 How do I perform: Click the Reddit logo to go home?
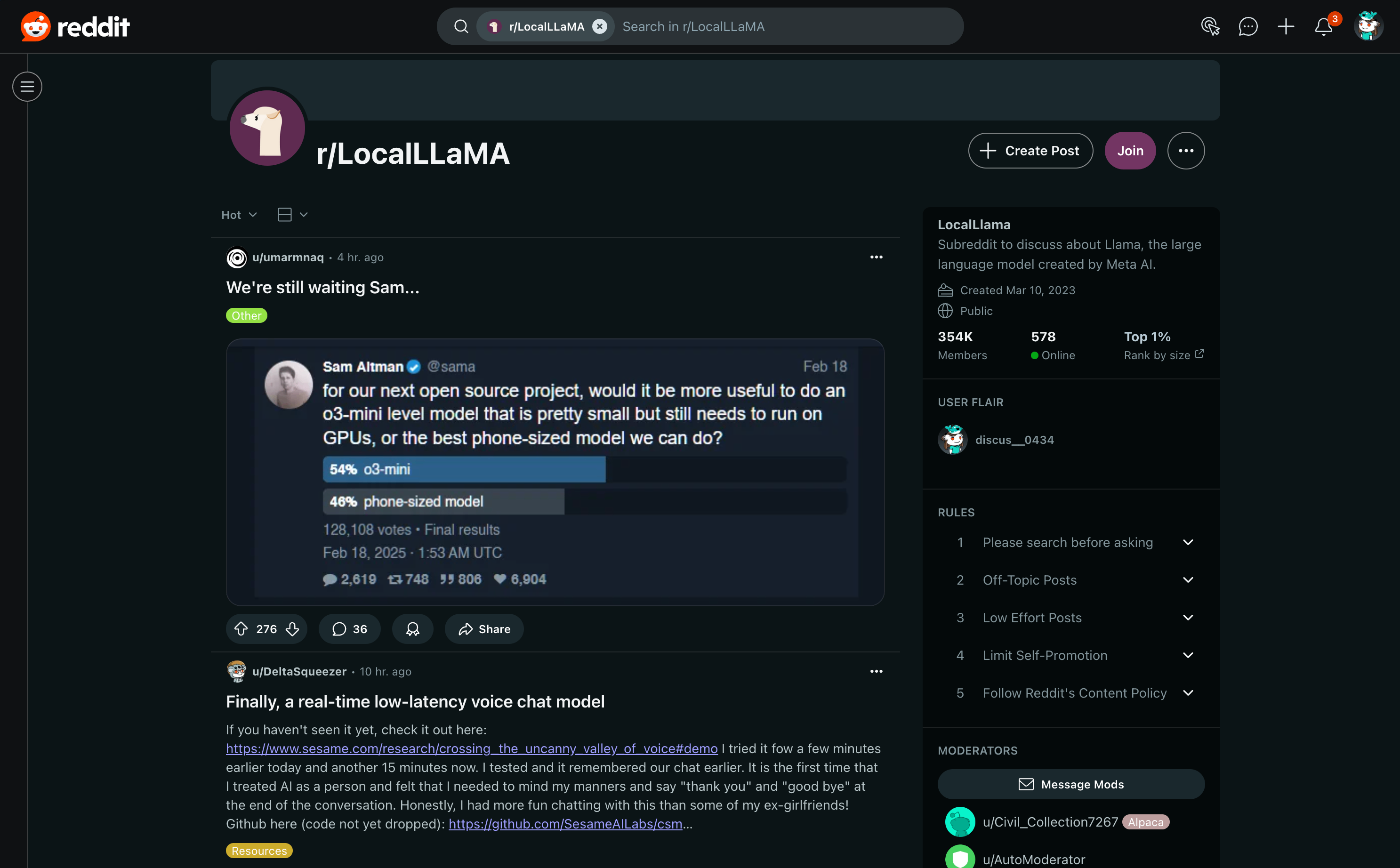click(x=75, y=27)
